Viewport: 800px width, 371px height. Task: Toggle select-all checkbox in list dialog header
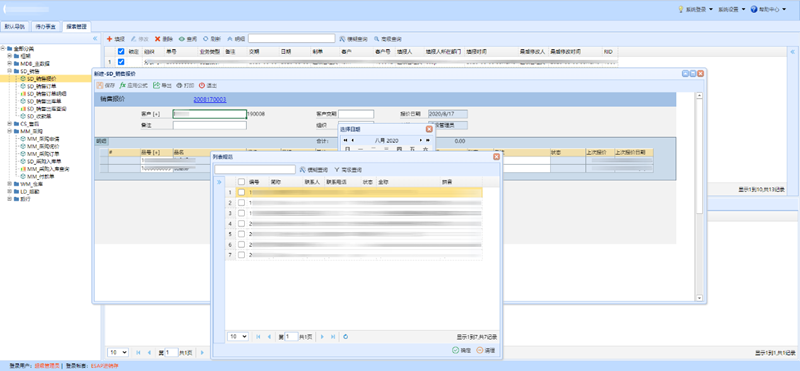point(241,182)
